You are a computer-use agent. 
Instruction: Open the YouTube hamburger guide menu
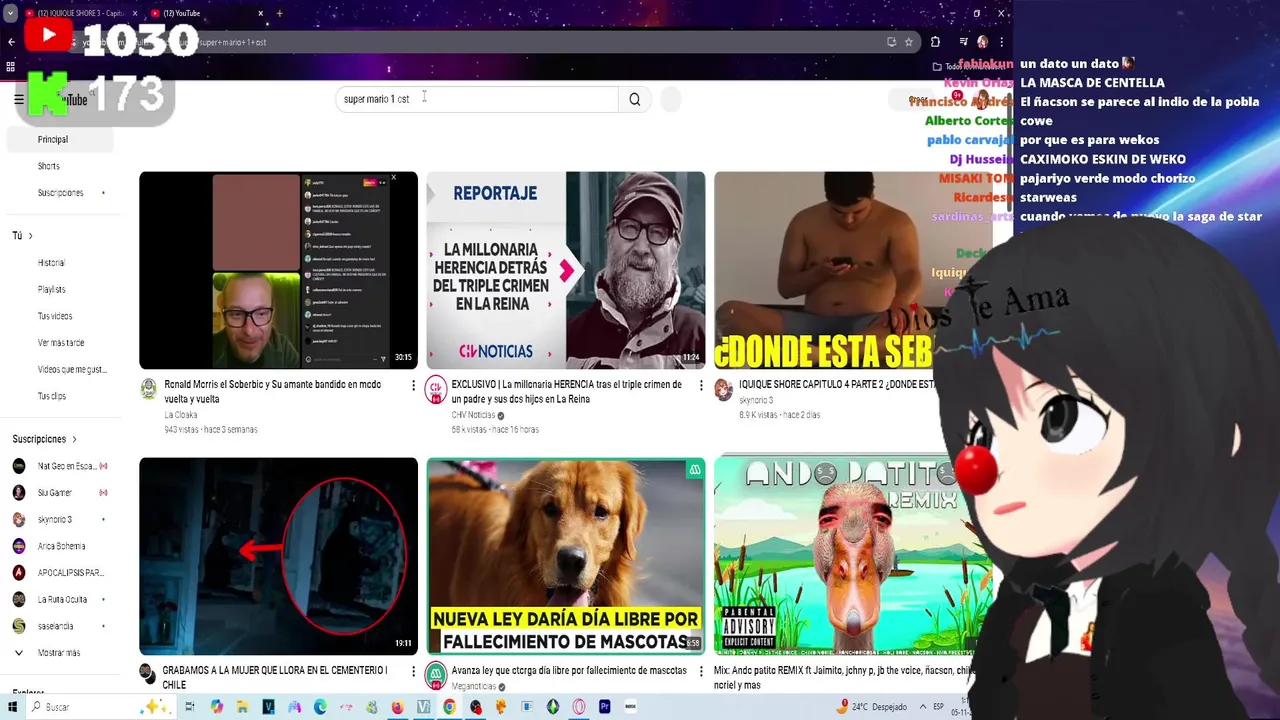18,99
